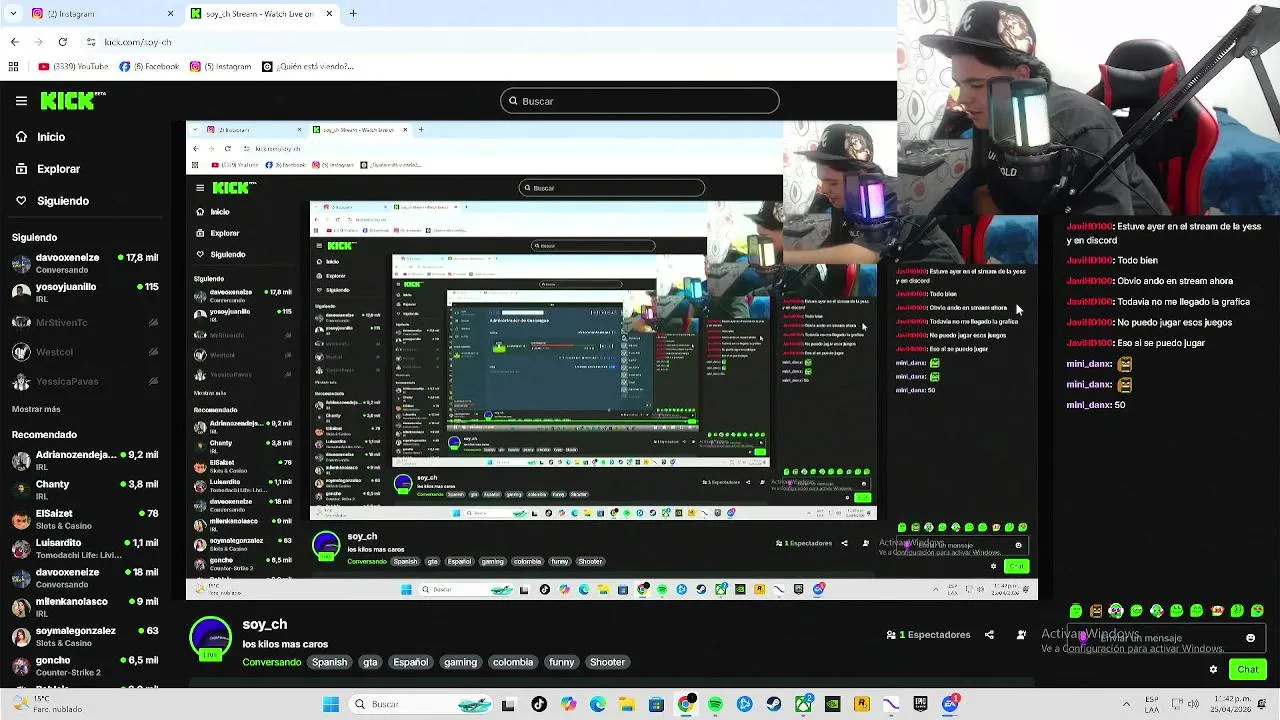
Task: Open offline channel MrStivenTc
Action: click(x=85, y=322)
